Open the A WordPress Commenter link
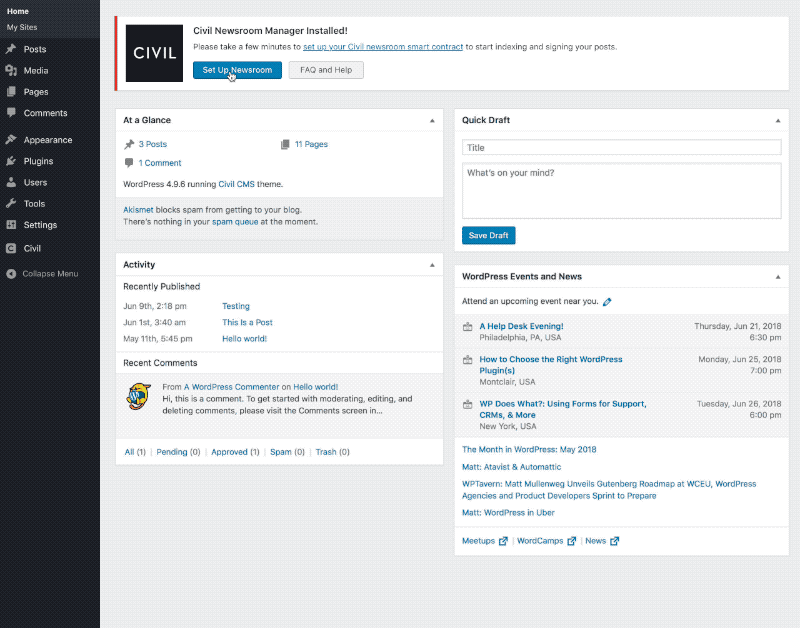The height and width of the screenshot is (628, 800). 232,387
